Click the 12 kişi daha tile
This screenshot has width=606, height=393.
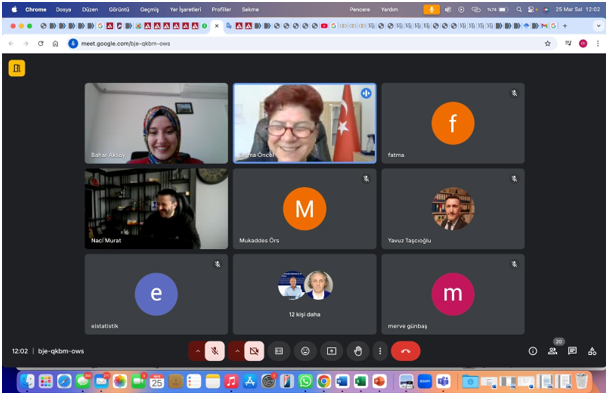tap(305, 294)
